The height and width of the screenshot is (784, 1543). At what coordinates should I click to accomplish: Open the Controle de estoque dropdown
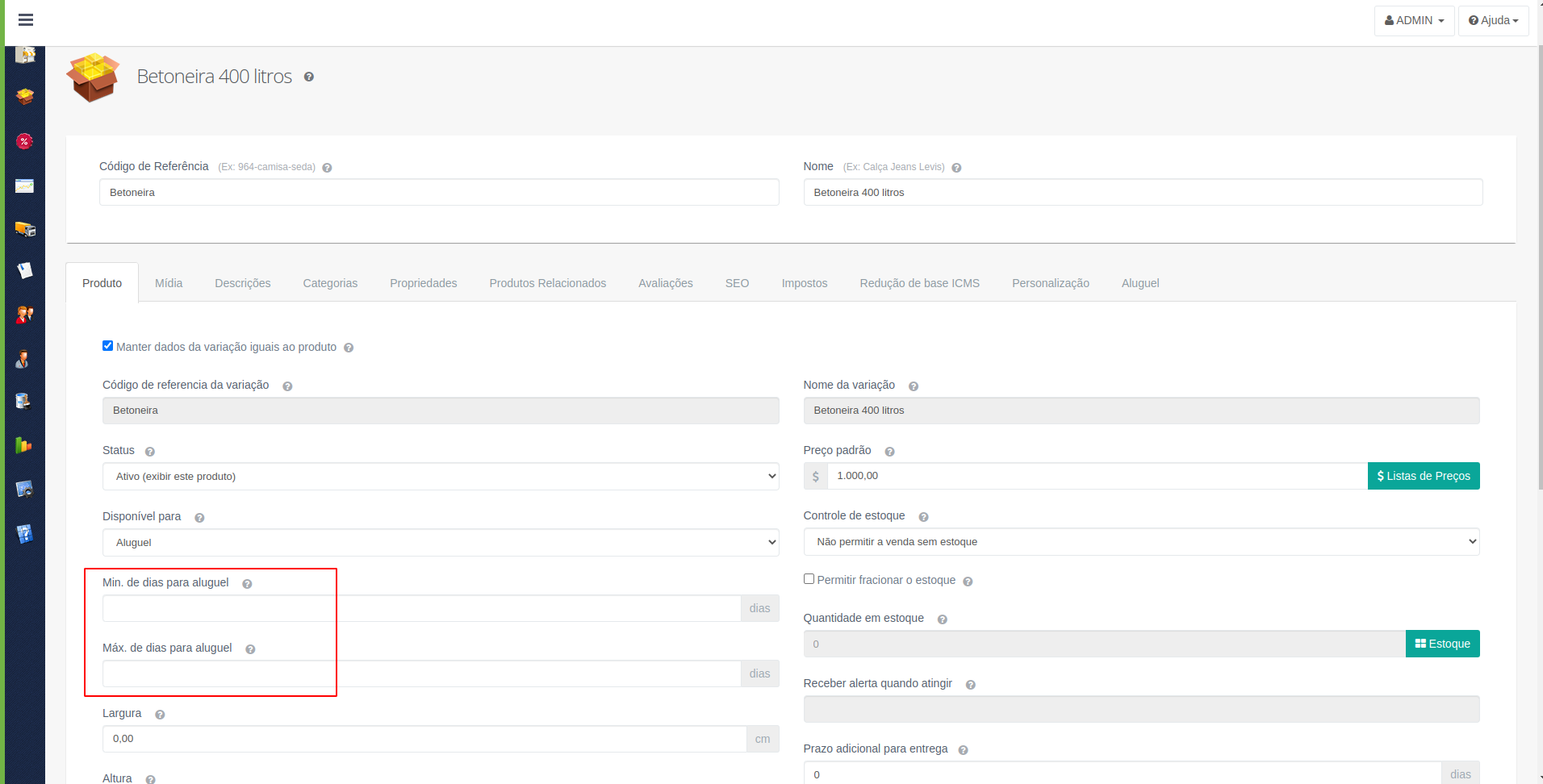pyautogui.click(x=1141, y=542)
